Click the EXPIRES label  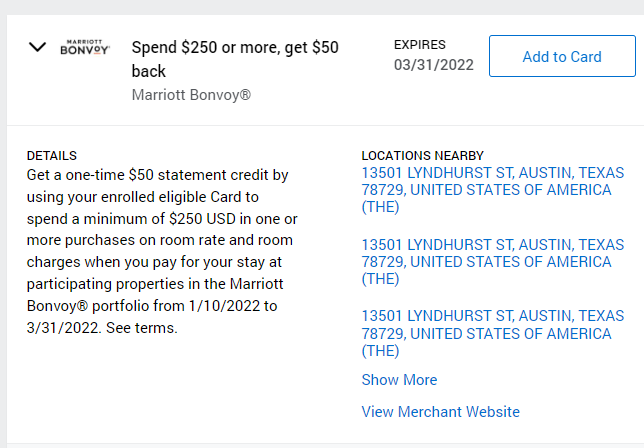click(420, 44)
